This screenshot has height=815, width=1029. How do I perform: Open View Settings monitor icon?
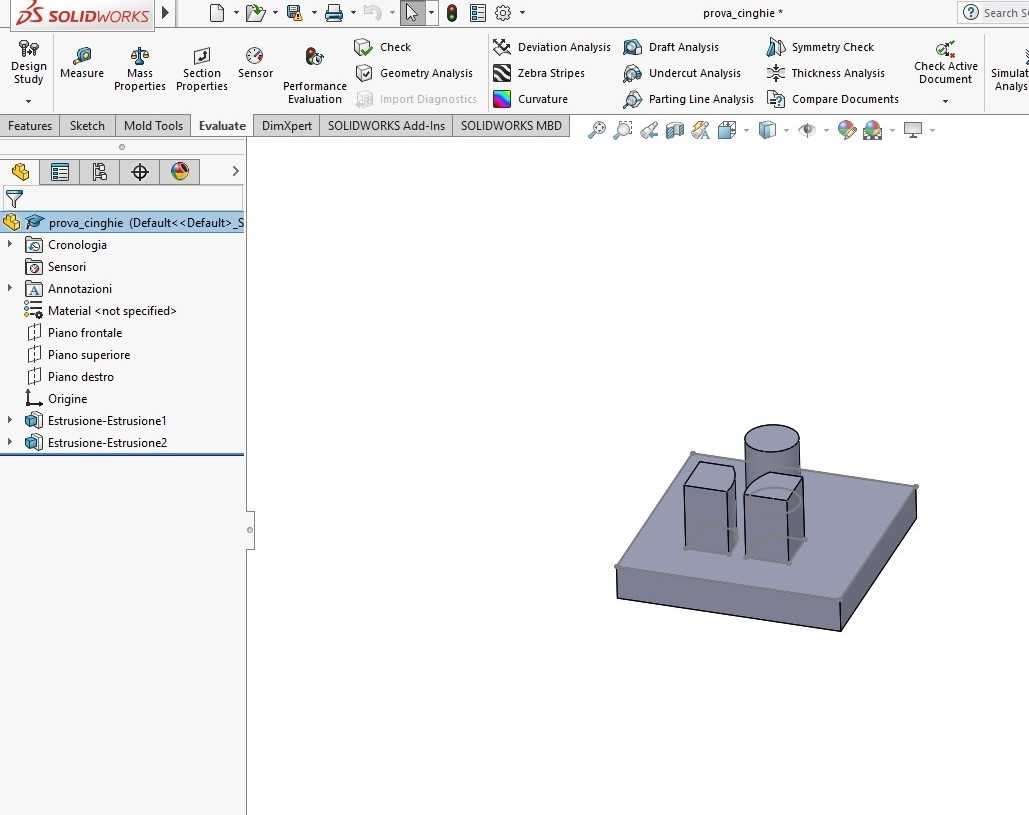913,130
